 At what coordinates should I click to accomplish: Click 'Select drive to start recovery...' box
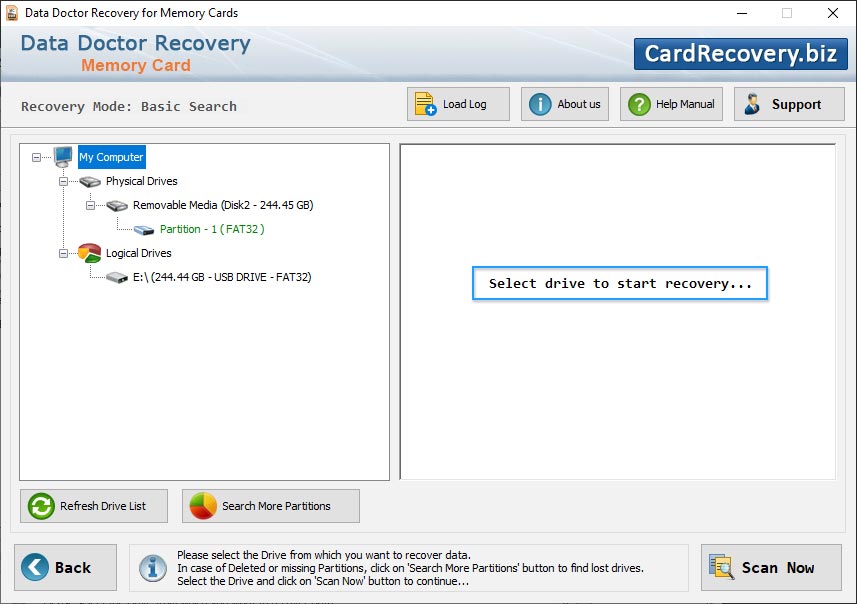pos(620,283)
